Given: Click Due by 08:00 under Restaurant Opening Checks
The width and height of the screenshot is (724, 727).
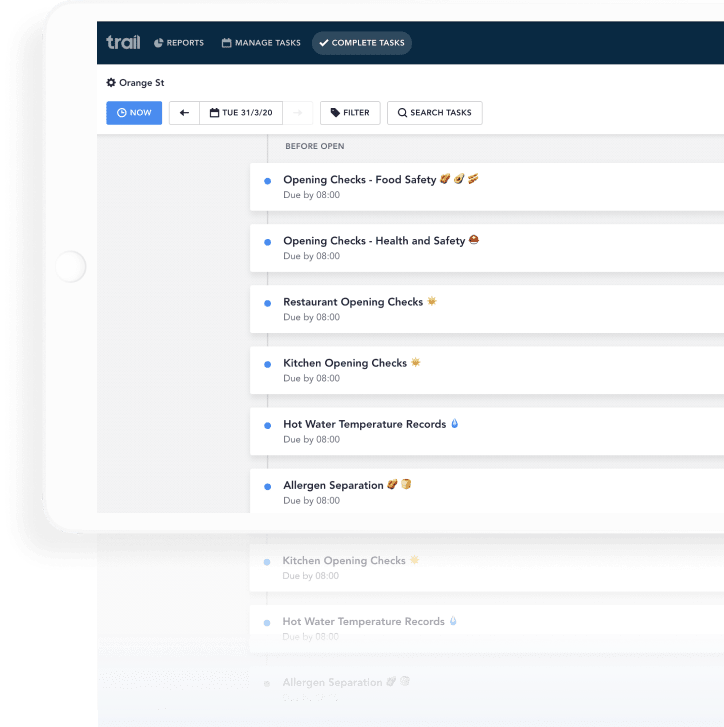Looking at the screenshot, I should point(311,318).
